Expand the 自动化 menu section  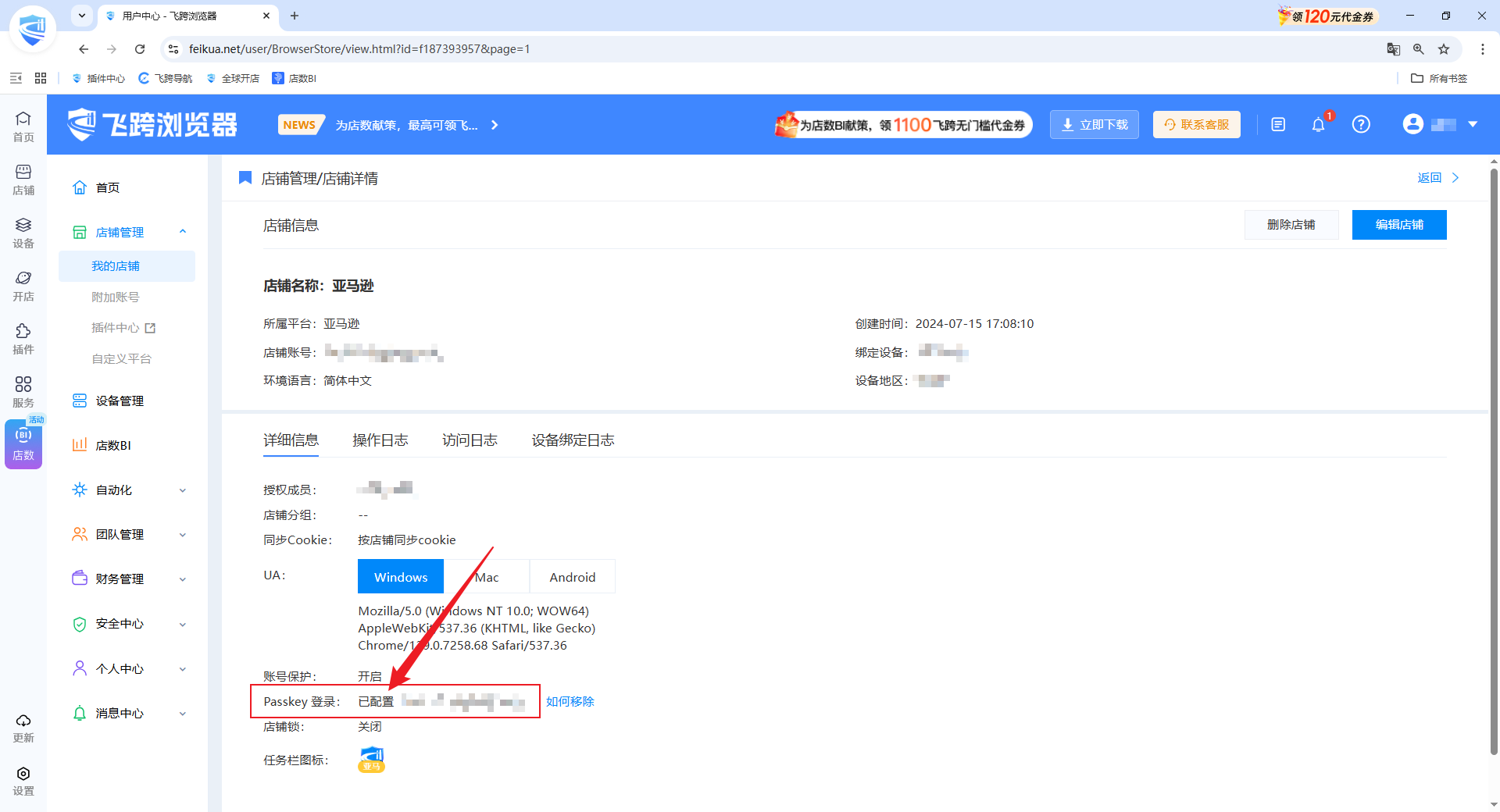click(183, 490)
